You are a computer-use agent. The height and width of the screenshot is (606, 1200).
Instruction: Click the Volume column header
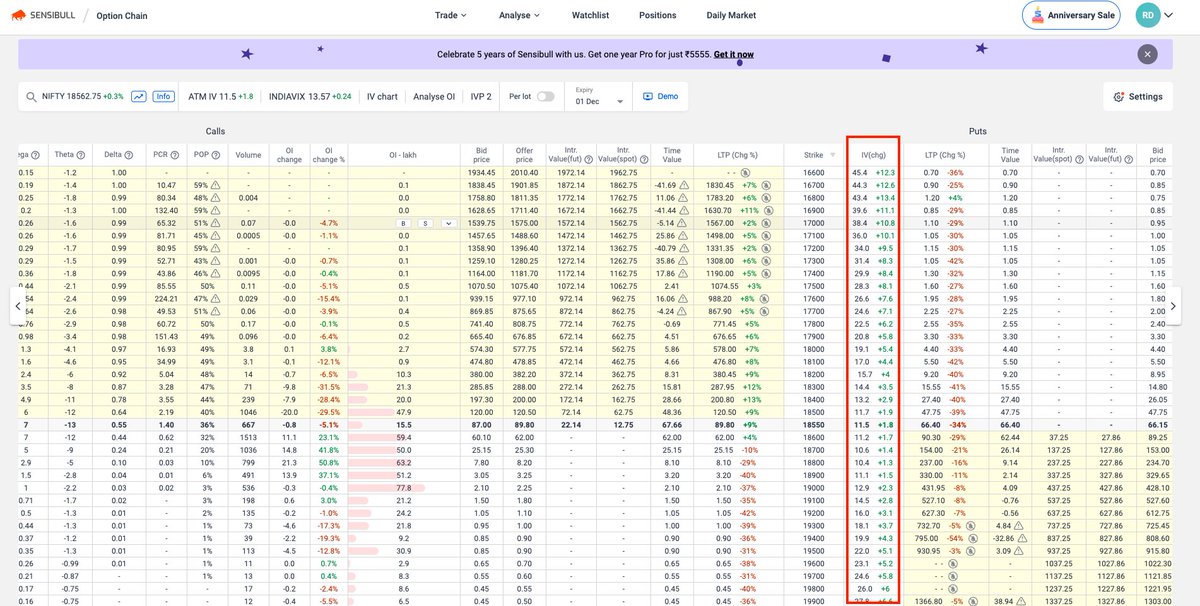pos(247,156)
